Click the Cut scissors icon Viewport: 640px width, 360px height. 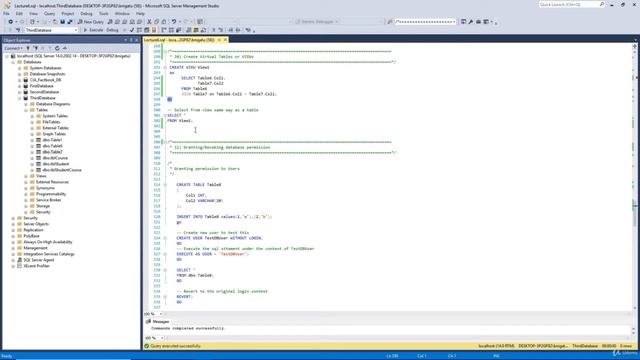pyautogui.click(x=149, y=22)
